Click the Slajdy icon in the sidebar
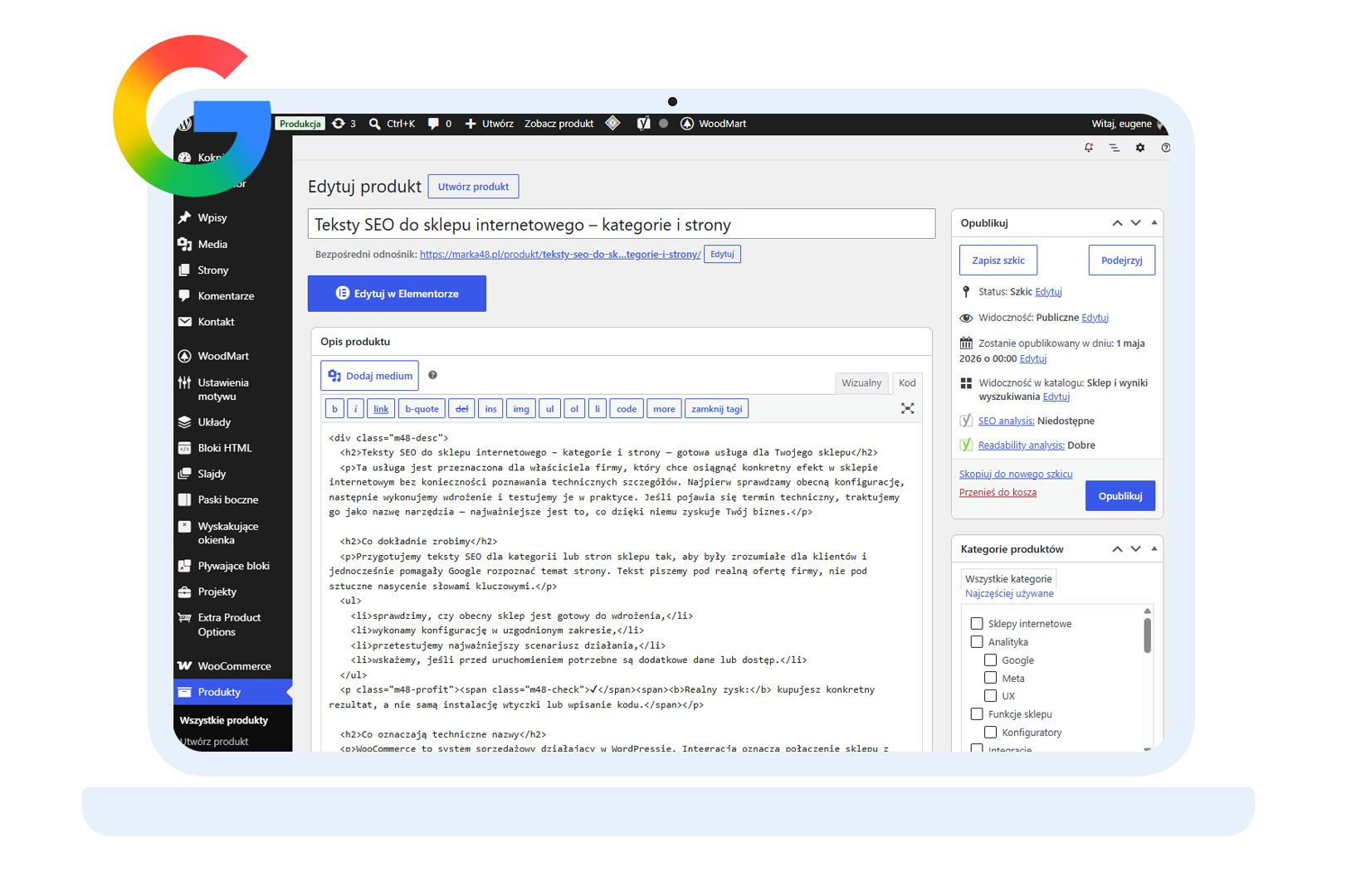 click(x=184, y=474)
